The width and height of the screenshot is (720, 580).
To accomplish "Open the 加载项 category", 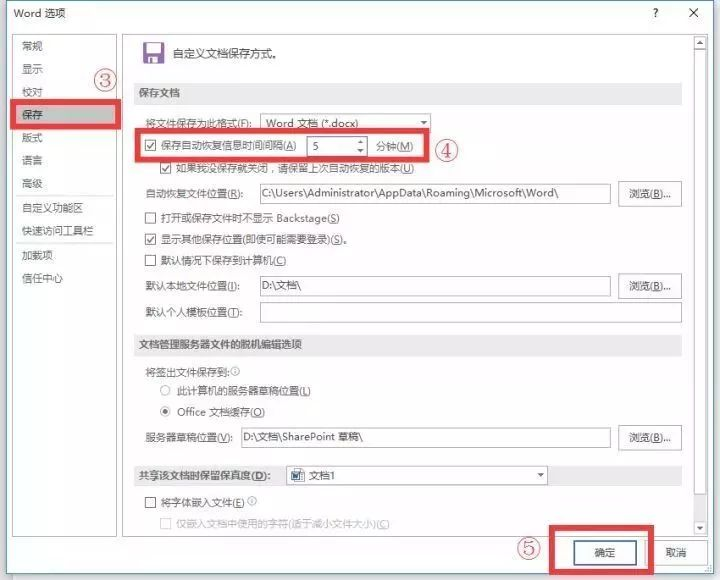I will 37,255.
